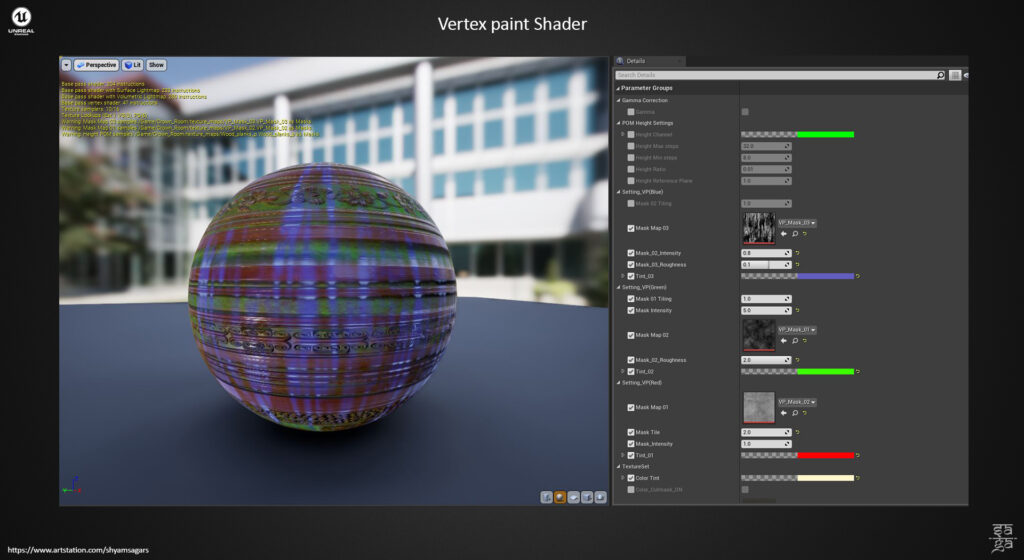Expand the Tint_02 color channels
Image resolution: width=1024 pixels, height=560 pixels.
(623, 371)
